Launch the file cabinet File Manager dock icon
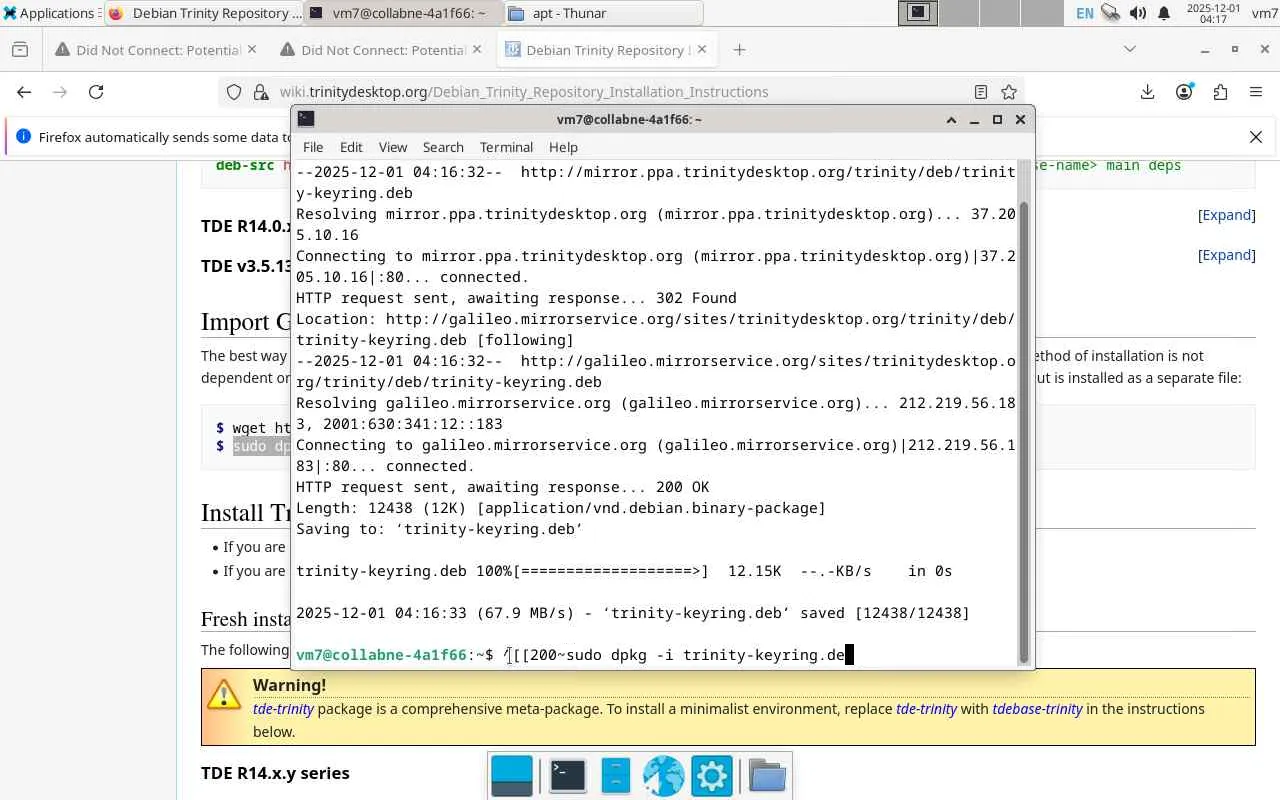Image resolution: width=1280 pixels, height=800 pixels. pos(615,776)
